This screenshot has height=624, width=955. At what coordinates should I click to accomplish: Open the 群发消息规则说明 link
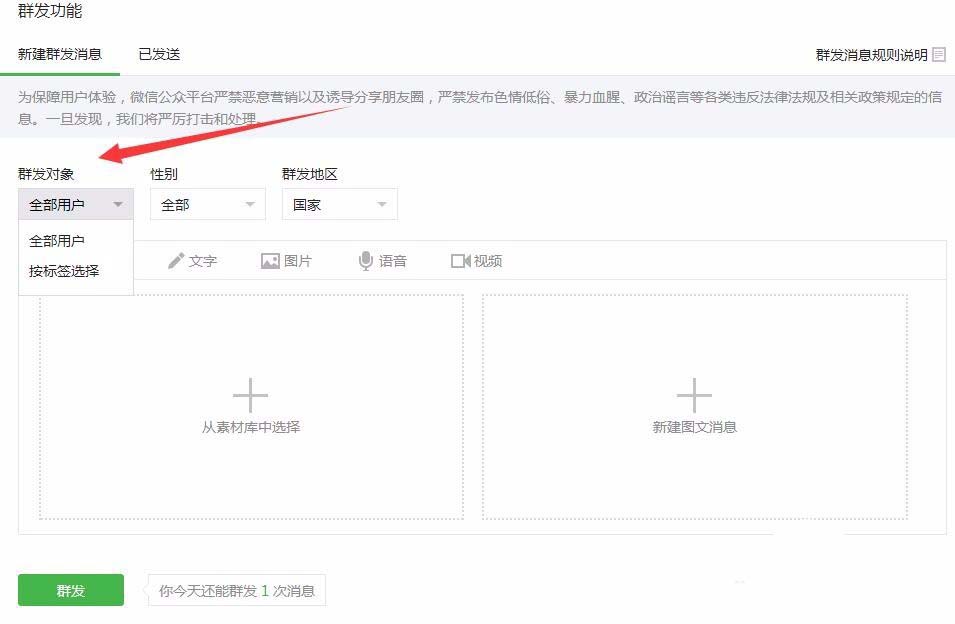click(872, 55)
